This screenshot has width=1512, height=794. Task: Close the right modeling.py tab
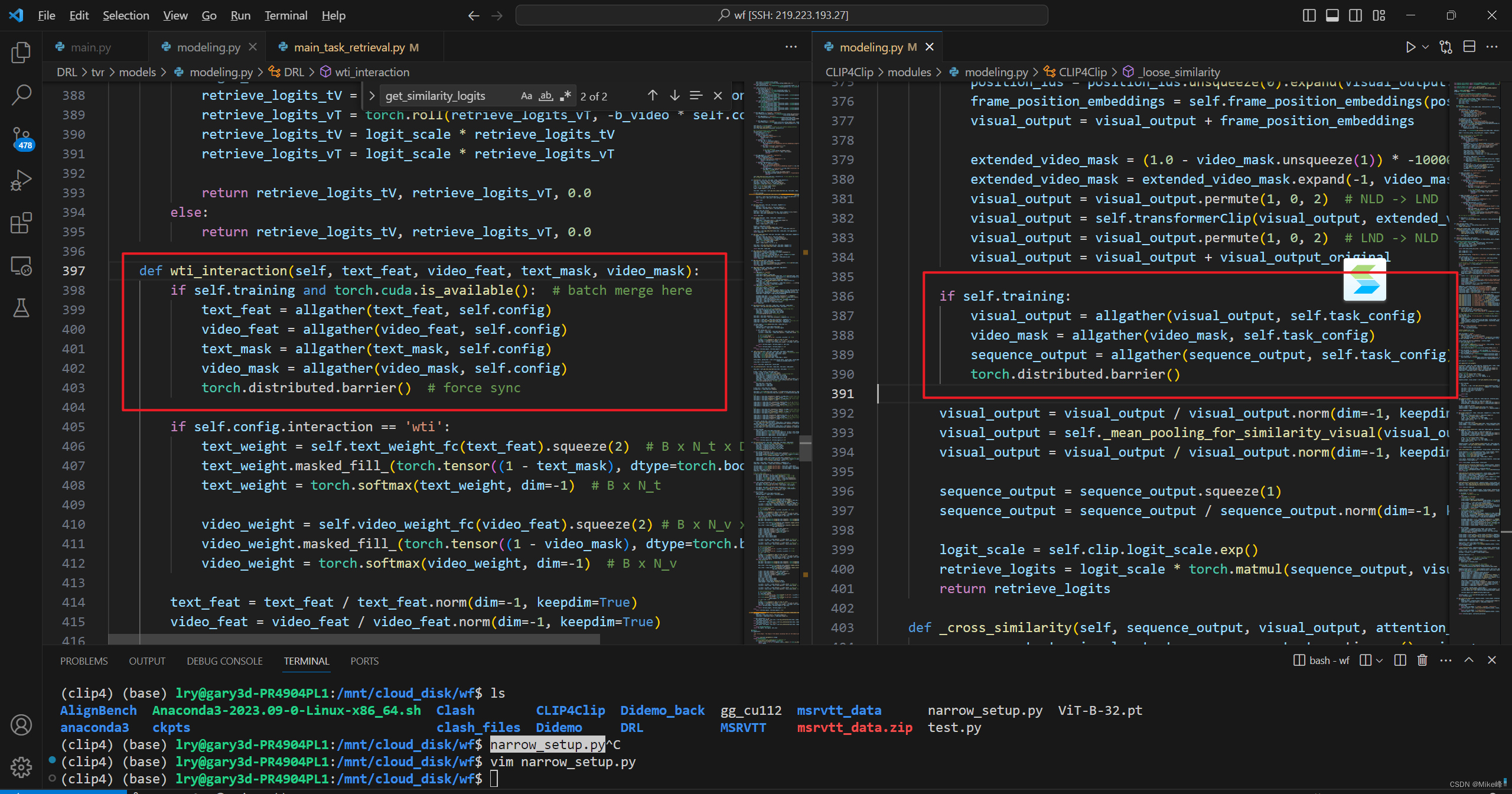[930, 47]
